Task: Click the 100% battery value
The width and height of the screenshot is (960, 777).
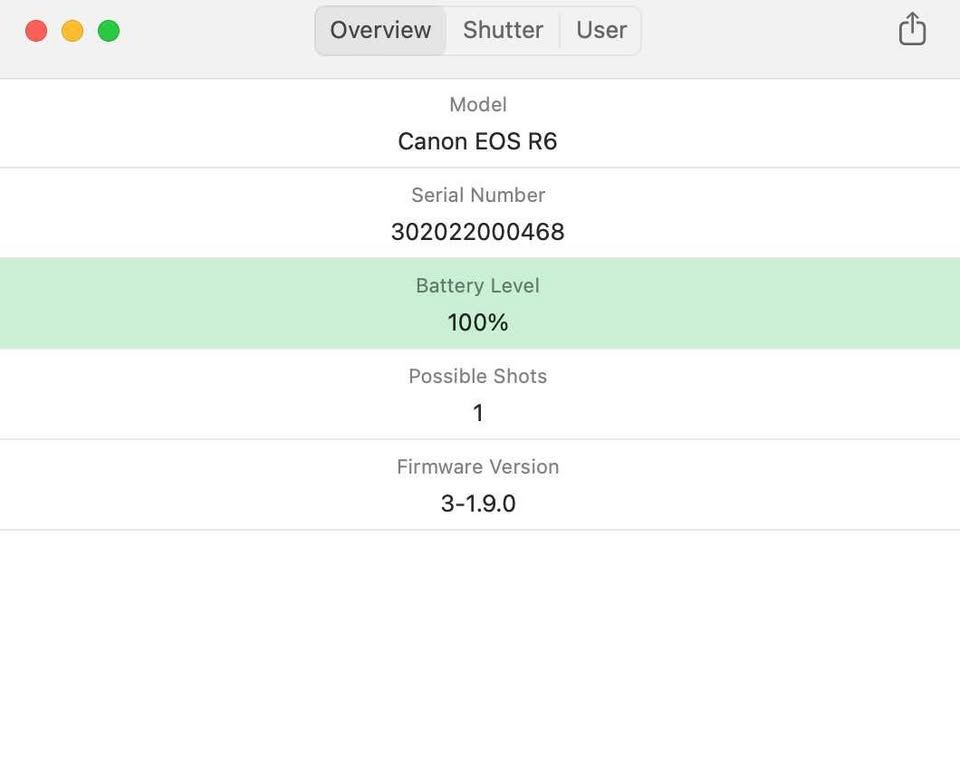Action: pyautogui.click(x=478, y=323)
